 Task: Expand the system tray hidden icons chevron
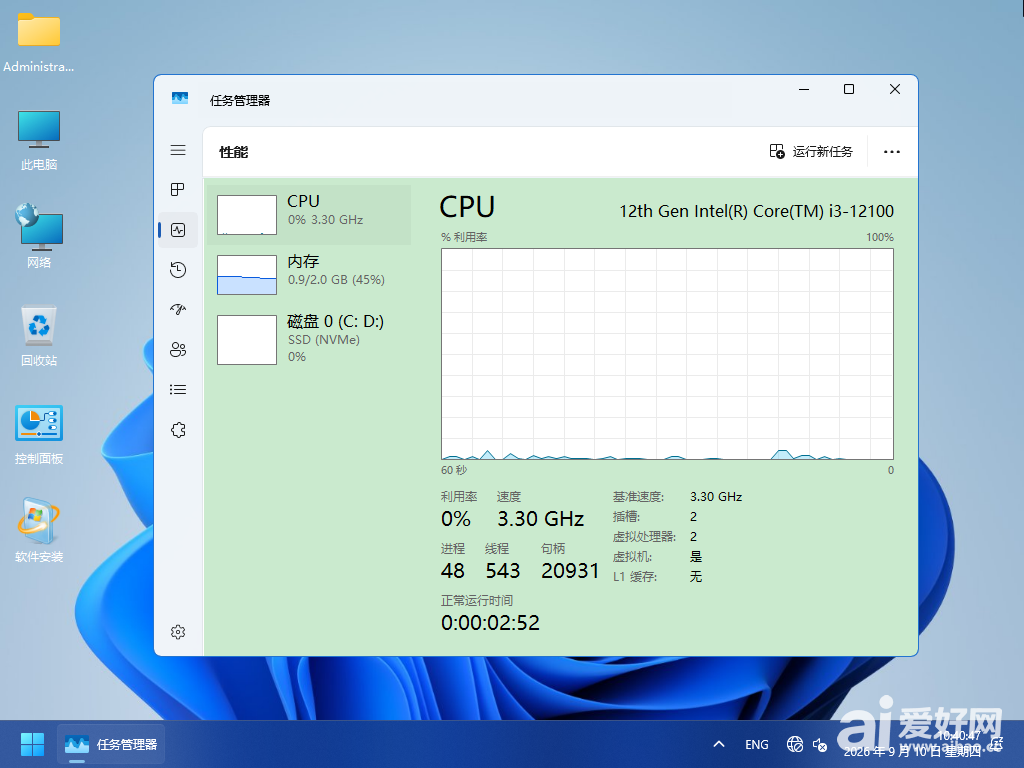(719, 744)
